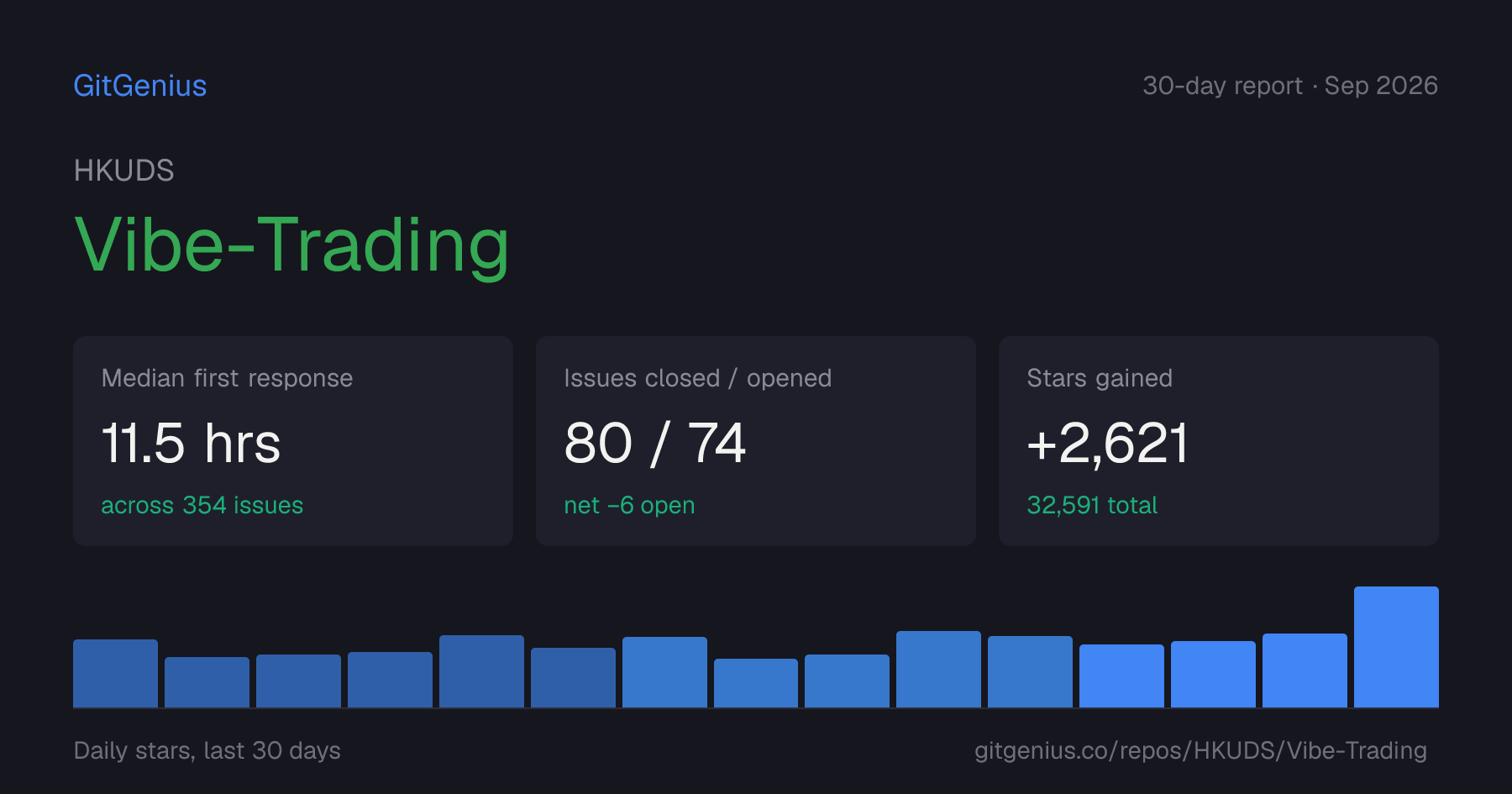Select the second-to-last chart bar

(1305, 670)
